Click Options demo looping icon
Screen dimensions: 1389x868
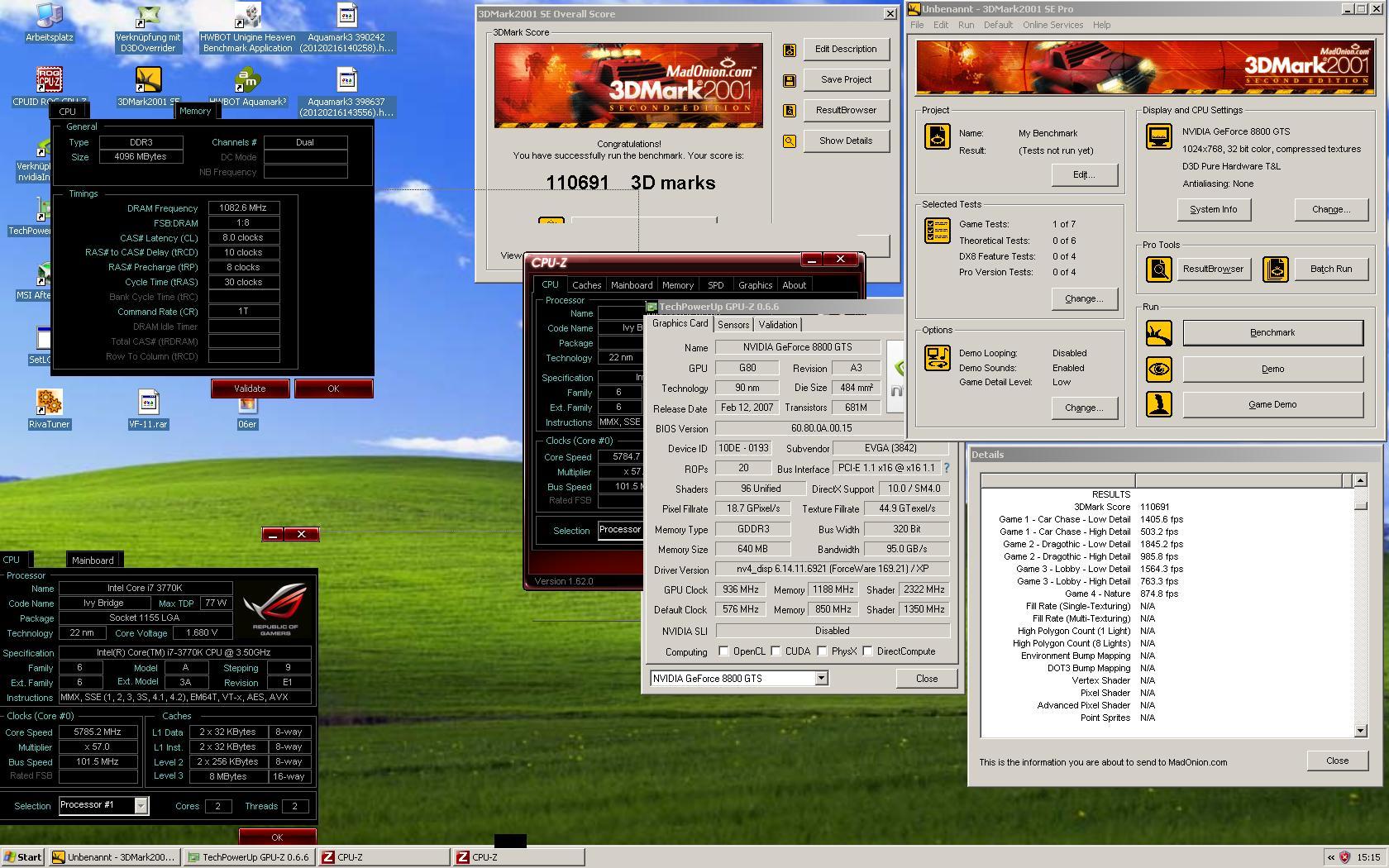938,358
